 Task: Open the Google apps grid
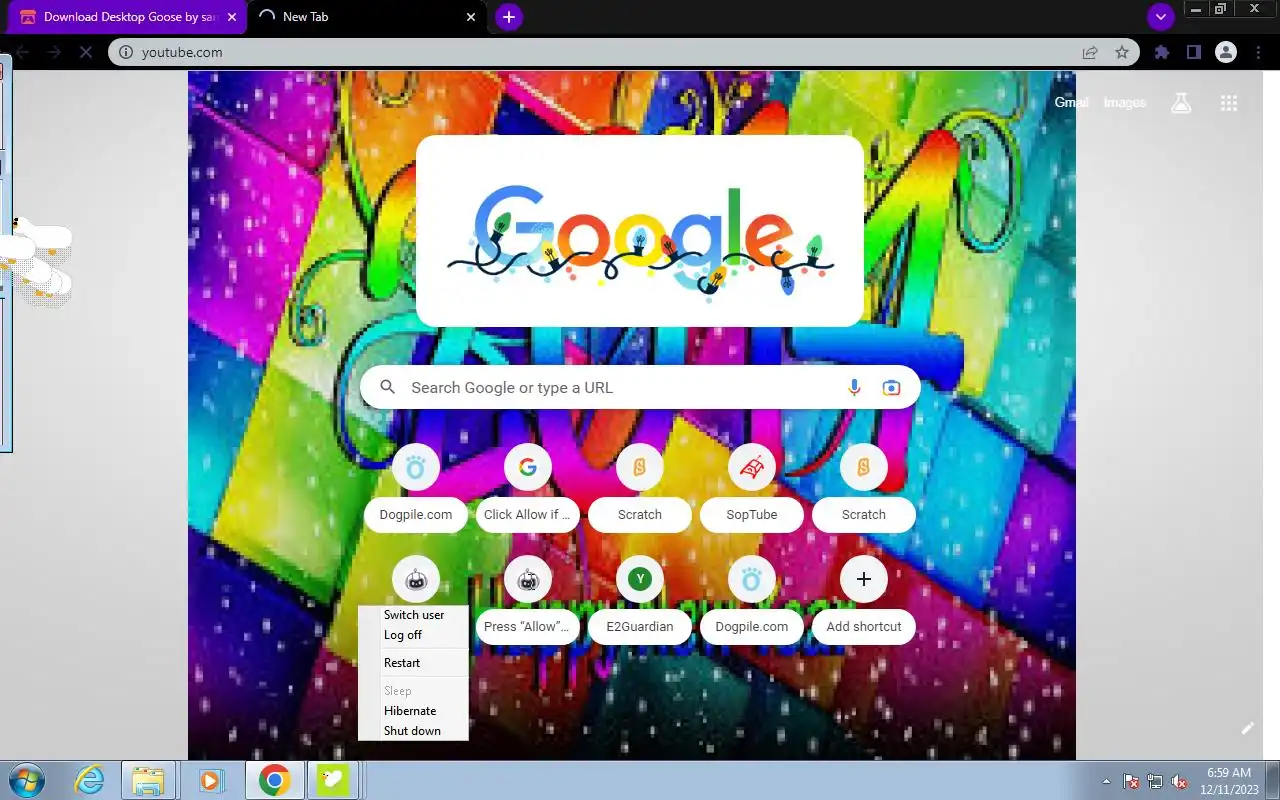pyautogui.click(x=1229, y=103)
